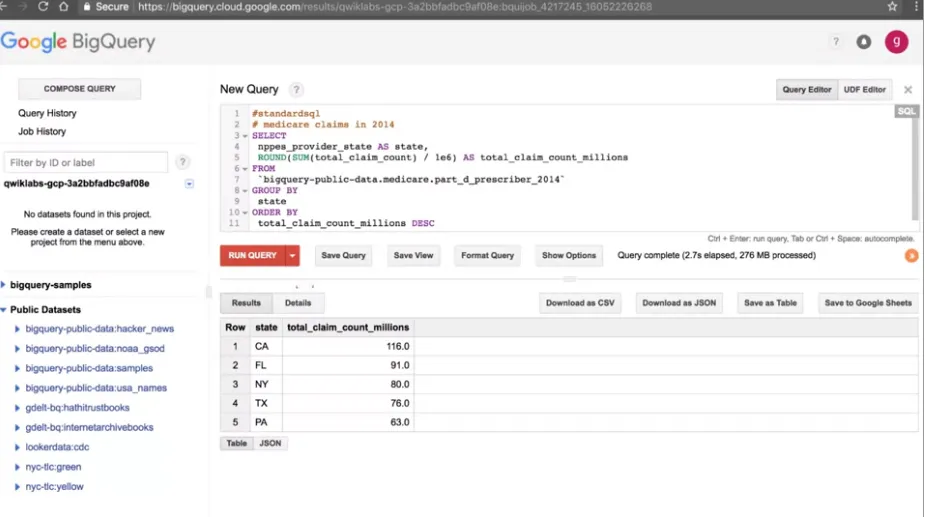Expand gdelt-bq:internetarchivebooks dataset

coord(17,427)
